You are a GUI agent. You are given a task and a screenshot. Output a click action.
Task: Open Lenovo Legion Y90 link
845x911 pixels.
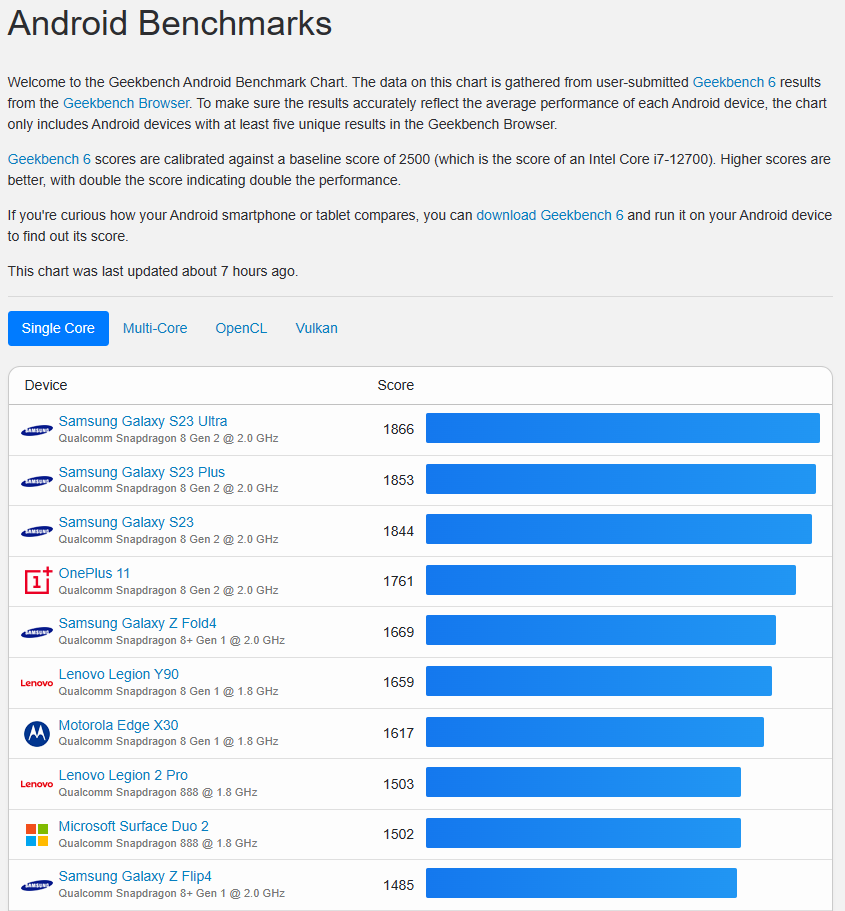click(x=119, y=674)
